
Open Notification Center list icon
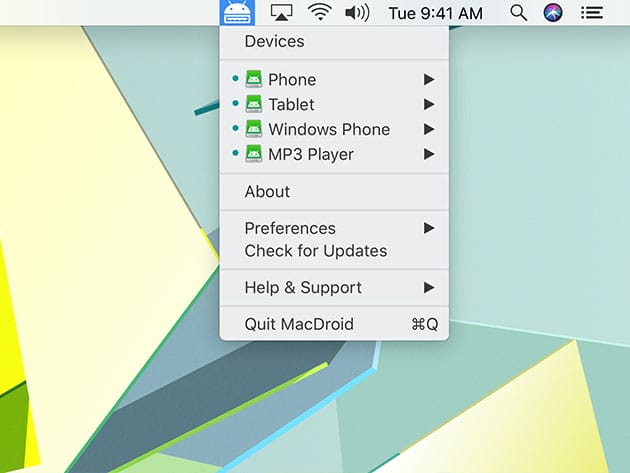coord(592,13)
